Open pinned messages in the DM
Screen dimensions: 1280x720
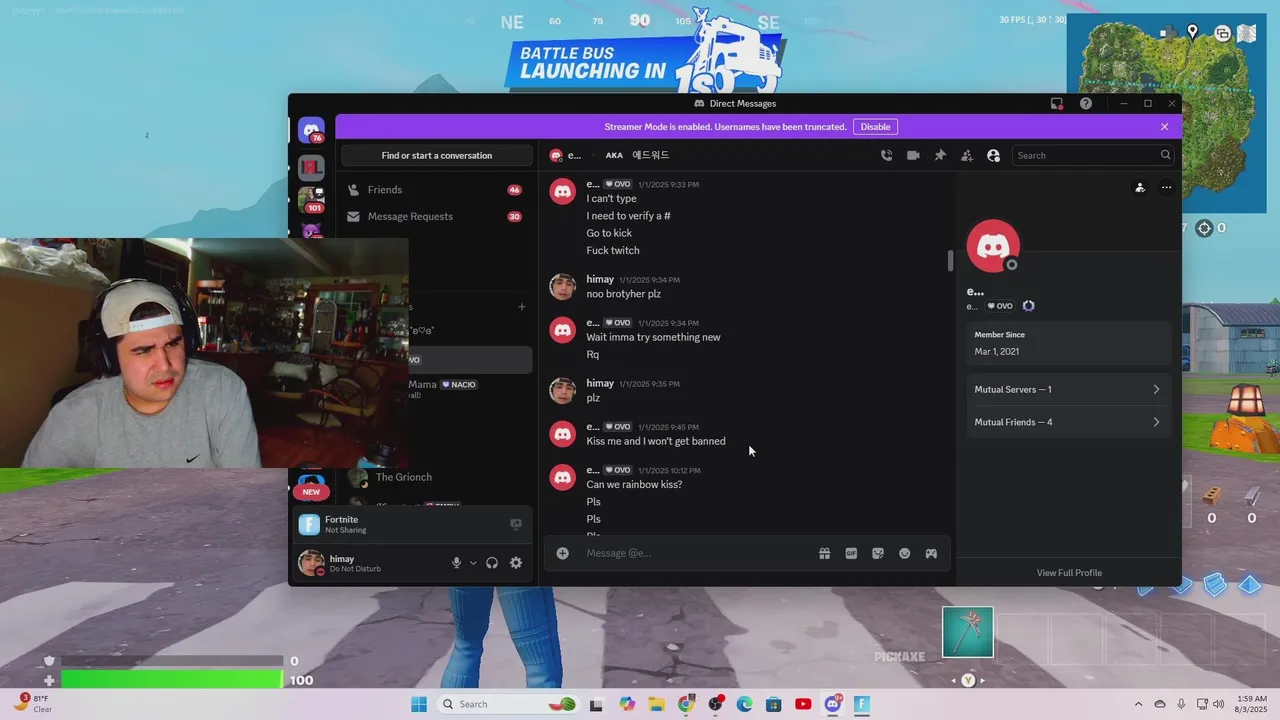click(x=940, y=155)
